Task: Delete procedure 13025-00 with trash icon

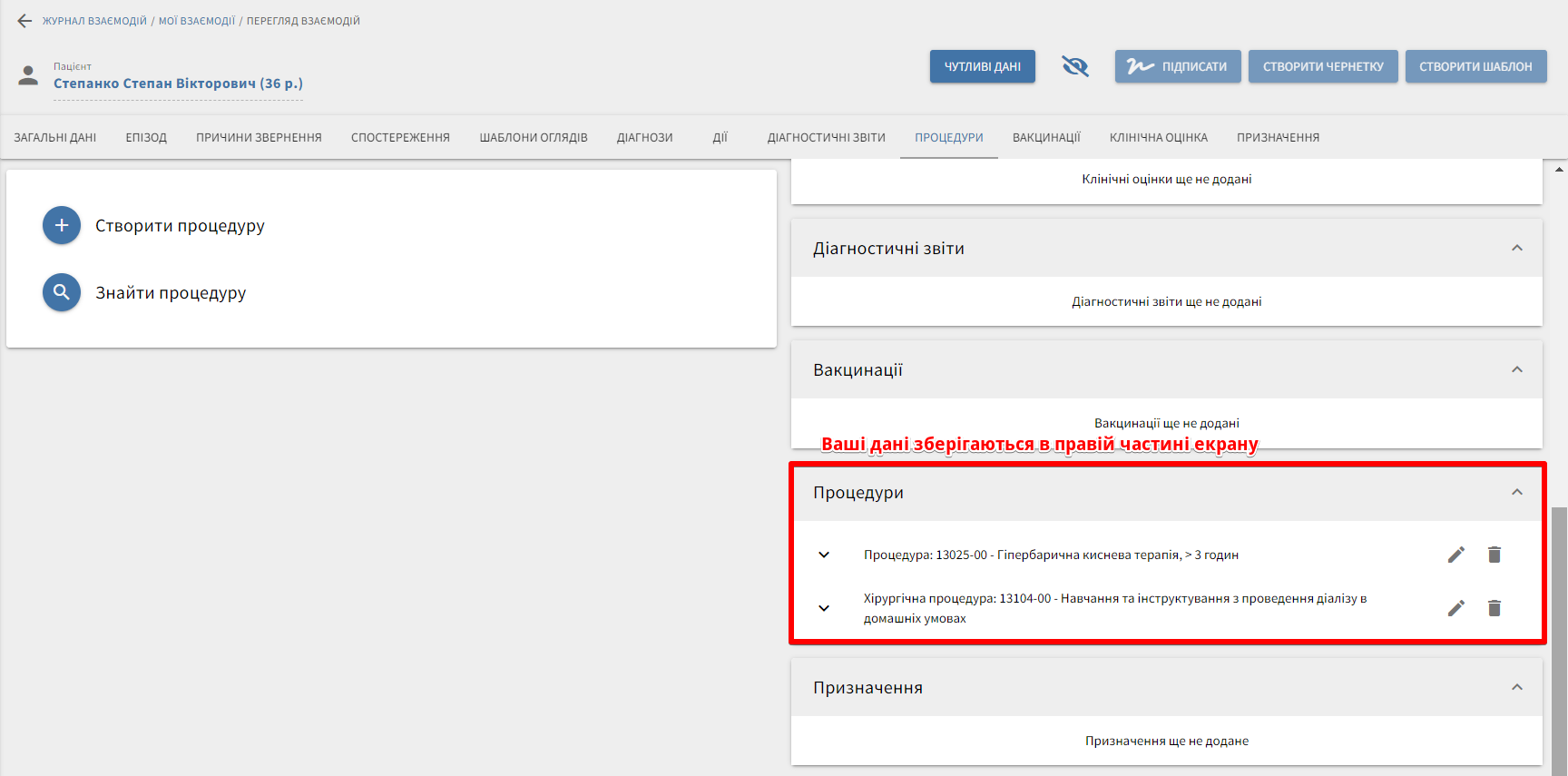Action: pyautogui.click(x=1494, y=555)
